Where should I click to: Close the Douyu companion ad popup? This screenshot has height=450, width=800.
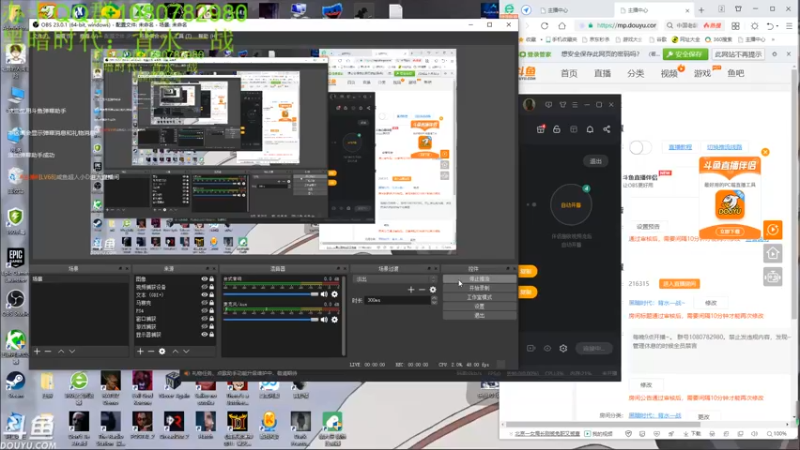[x=765, y=152]
